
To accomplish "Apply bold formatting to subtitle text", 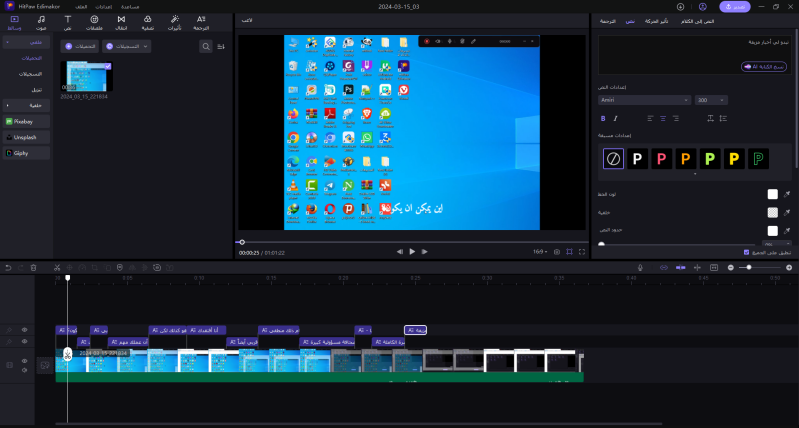I will 603,118.
